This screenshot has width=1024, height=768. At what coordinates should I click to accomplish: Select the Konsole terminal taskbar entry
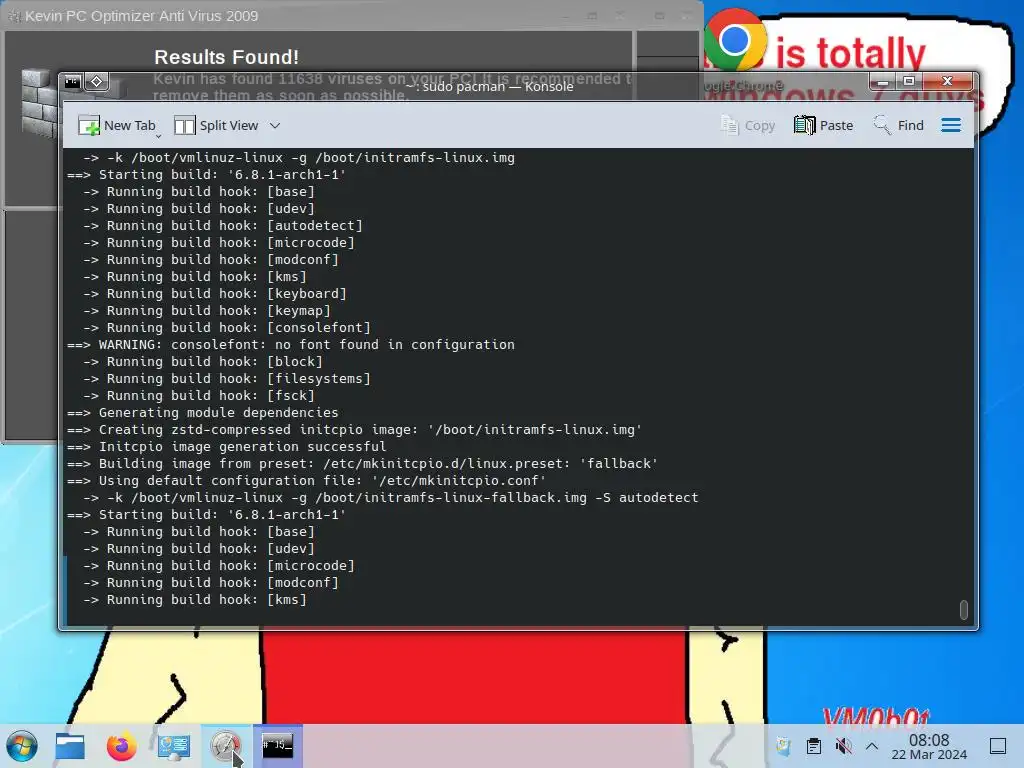pos(278,746)
